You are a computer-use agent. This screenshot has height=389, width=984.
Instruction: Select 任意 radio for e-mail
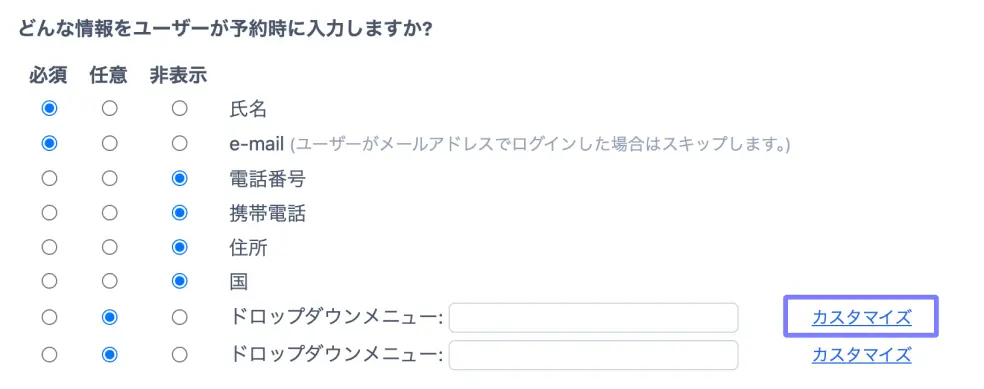coord(110,144)
